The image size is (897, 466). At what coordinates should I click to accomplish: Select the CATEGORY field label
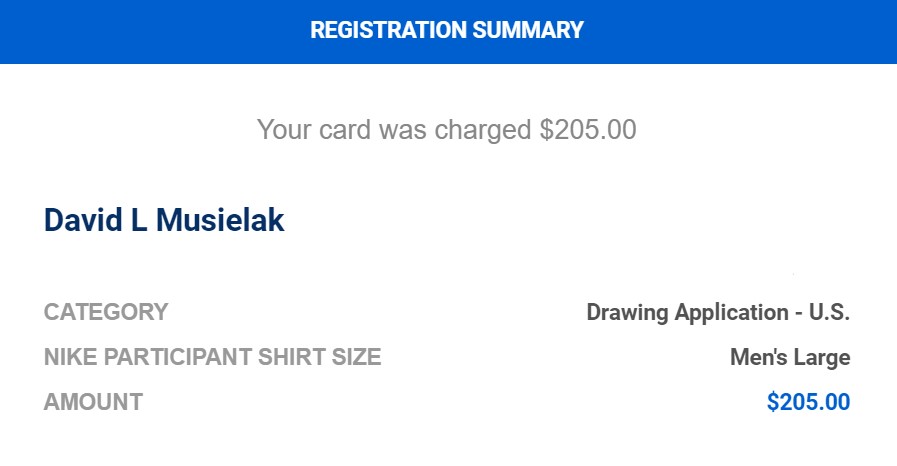[x=106, y=312]
